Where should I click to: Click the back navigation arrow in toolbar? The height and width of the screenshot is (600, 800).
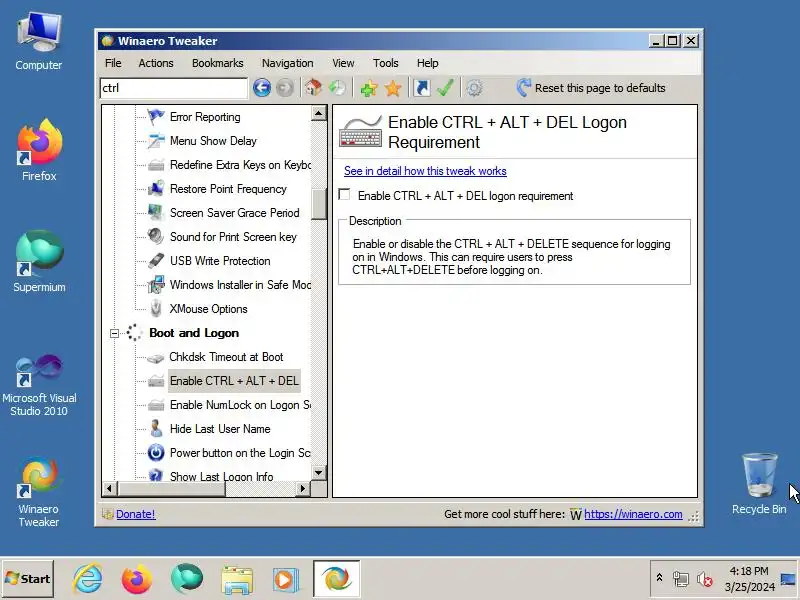coord(262,88)
